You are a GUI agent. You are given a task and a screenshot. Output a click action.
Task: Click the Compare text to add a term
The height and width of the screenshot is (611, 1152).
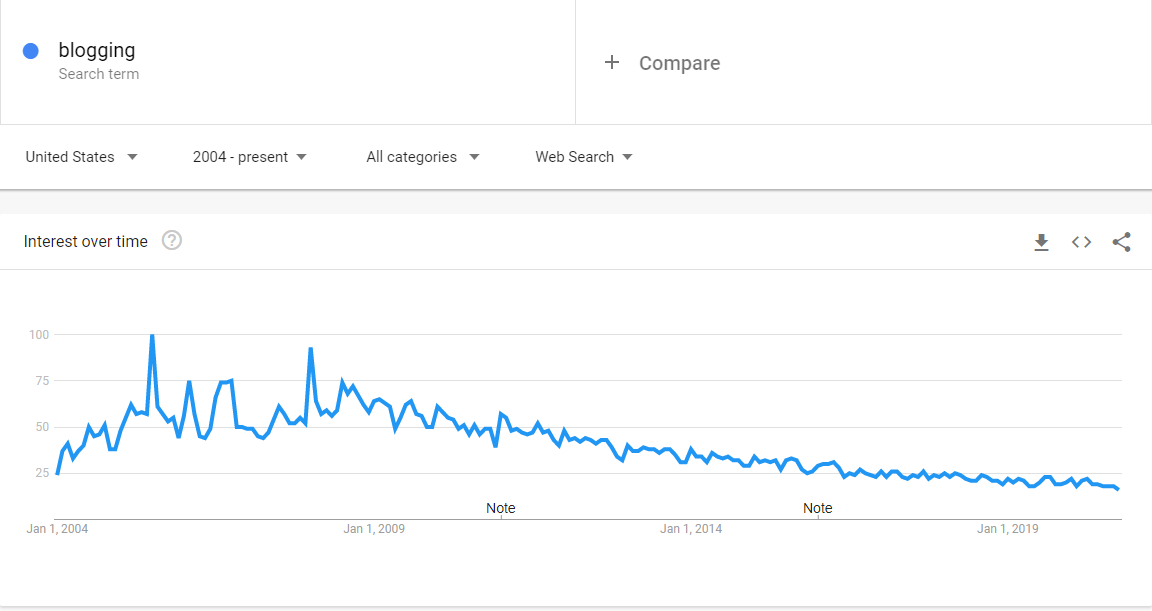680,63
